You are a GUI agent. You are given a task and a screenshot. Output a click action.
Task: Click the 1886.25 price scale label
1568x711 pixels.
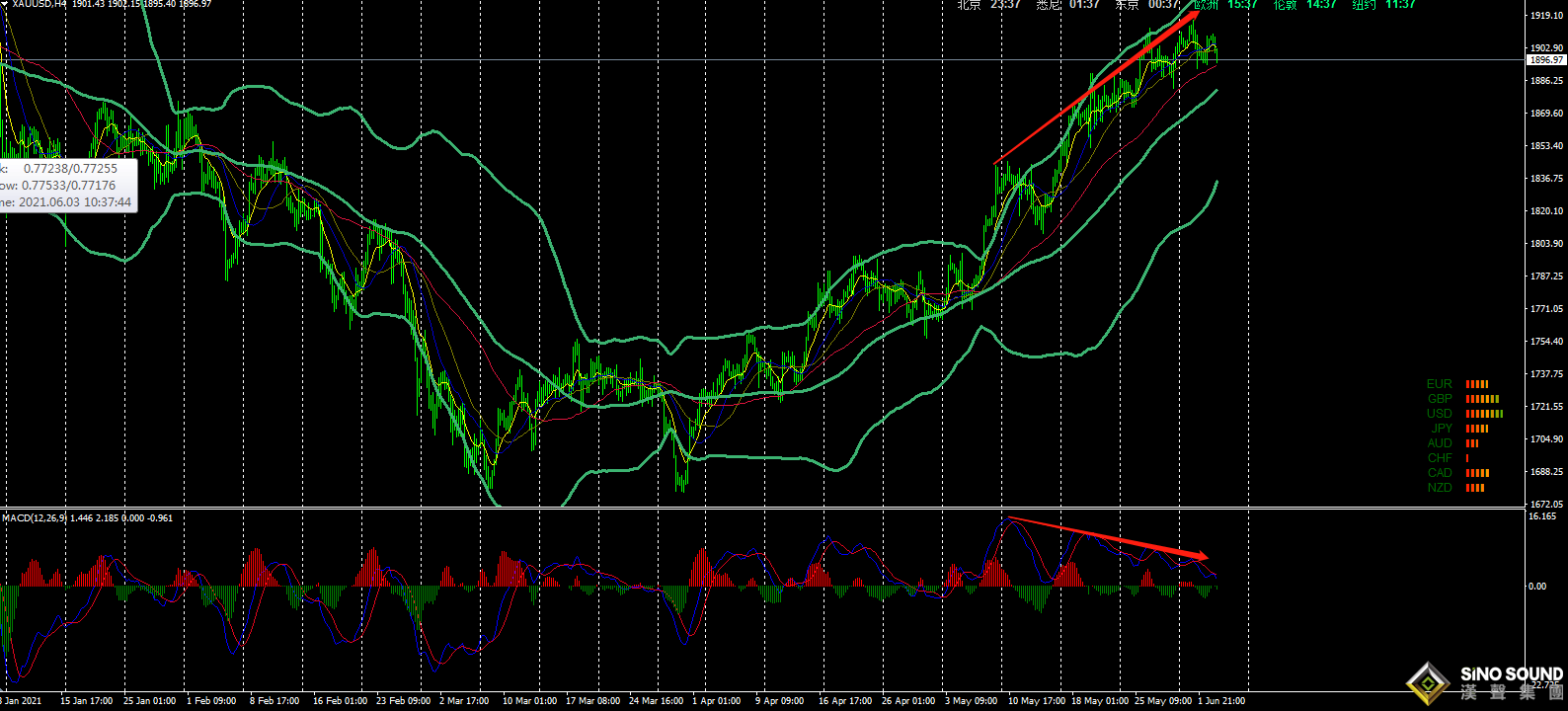pyautogui.click(x=1546, y=81)
